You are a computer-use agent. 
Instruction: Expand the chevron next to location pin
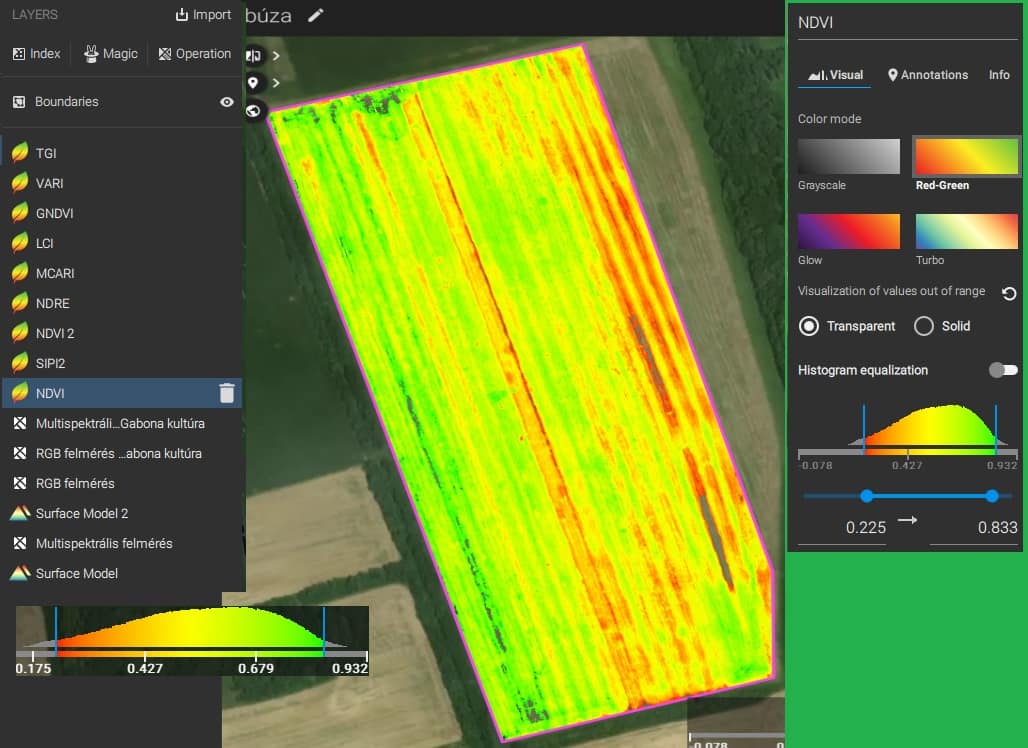tap(276, 83)
